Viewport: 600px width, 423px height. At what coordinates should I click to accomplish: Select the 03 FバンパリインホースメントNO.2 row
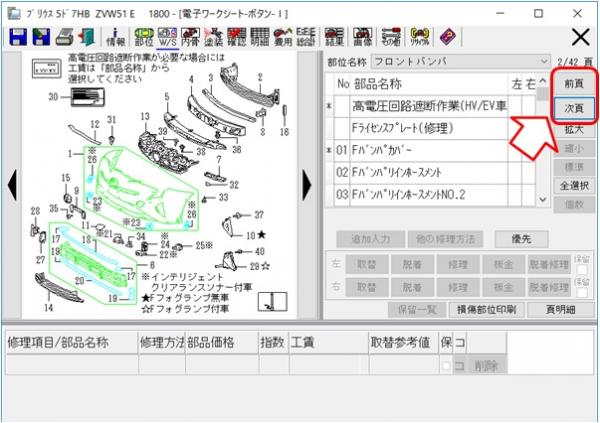430,195
